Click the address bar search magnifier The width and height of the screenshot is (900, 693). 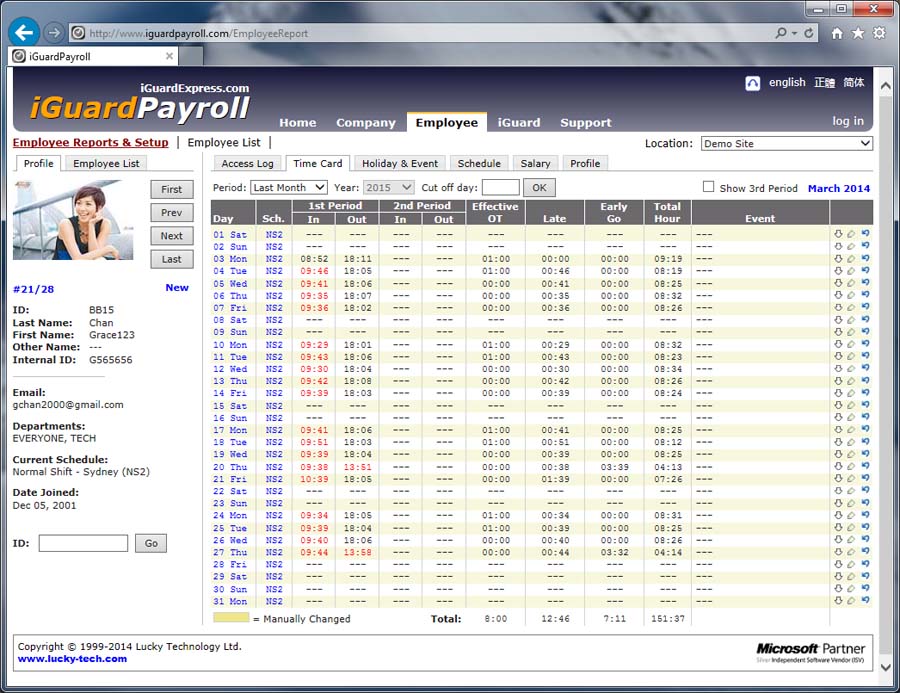pos(781,33)
